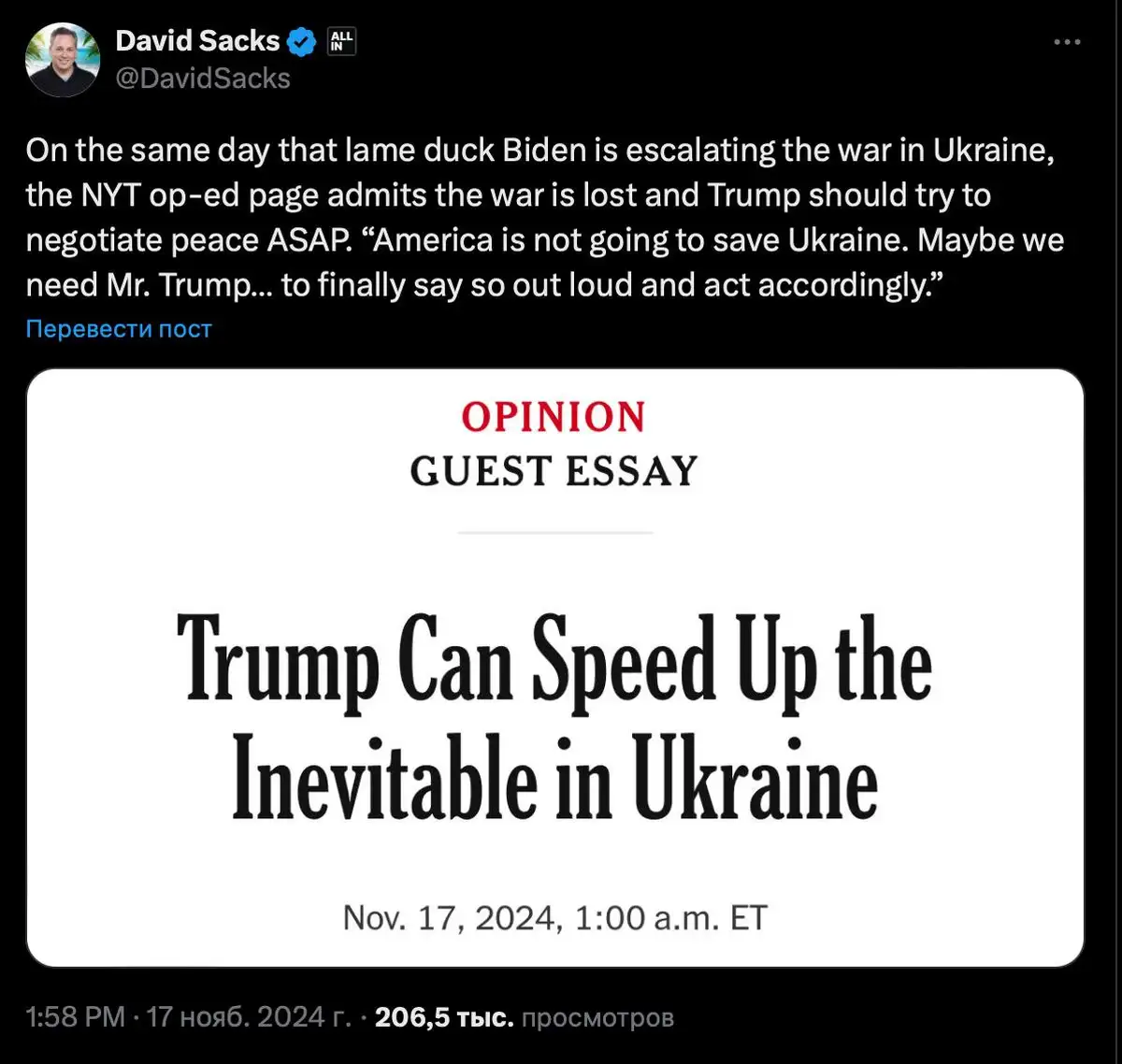Click the ALL IN affiliation badge
The height and width of the screenshot is (1064, 1122).
point(339,41)
